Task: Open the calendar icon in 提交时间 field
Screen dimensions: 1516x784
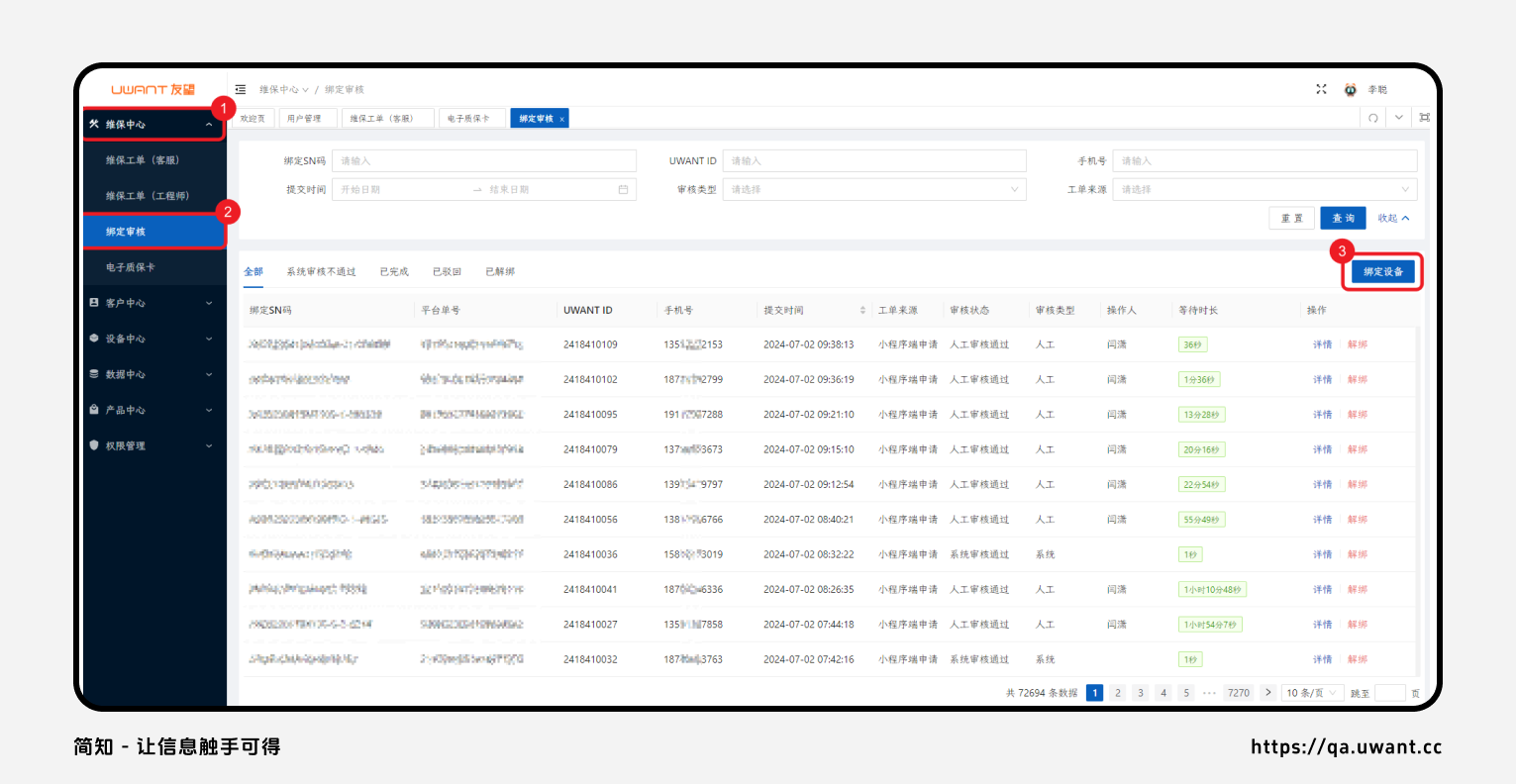Action: tap(623, 189)
